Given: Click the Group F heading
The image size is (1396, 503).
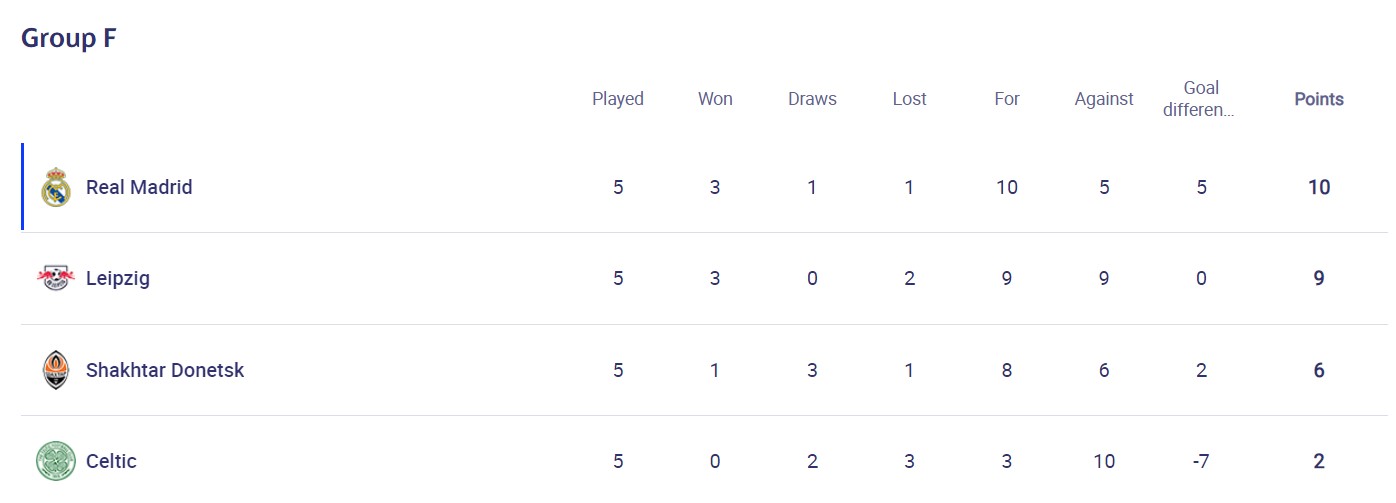Looking at the screenshot, I should click(69, 38).
